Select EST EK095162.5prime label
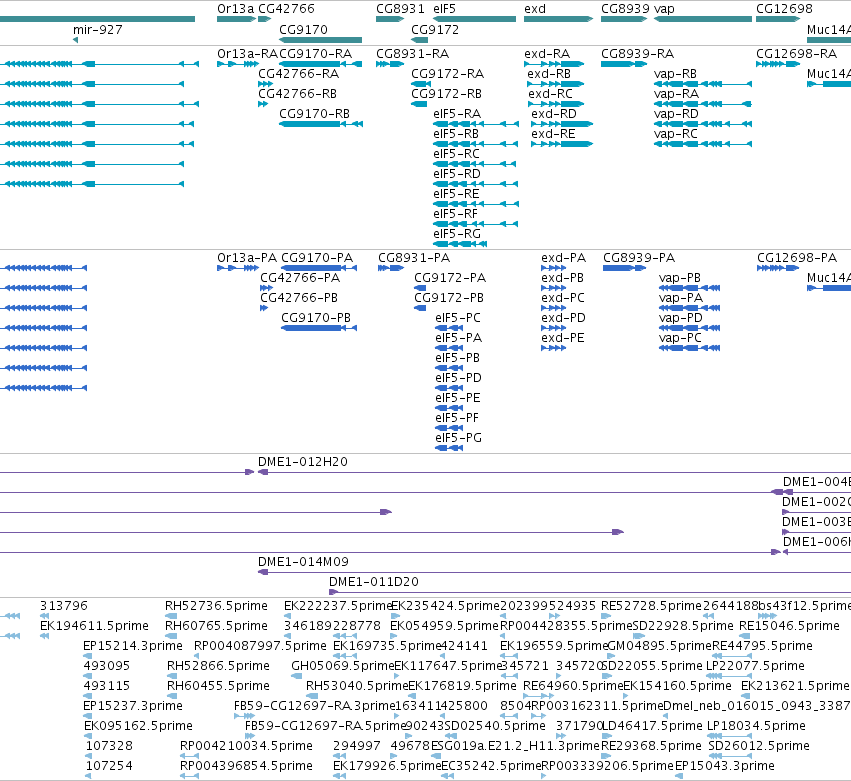 coord(138,726)
